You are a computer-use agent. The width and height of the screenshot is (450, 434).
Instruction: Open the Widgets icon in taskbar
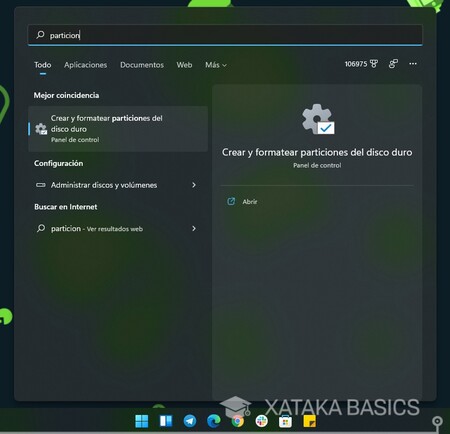click(x=166, y=421)
